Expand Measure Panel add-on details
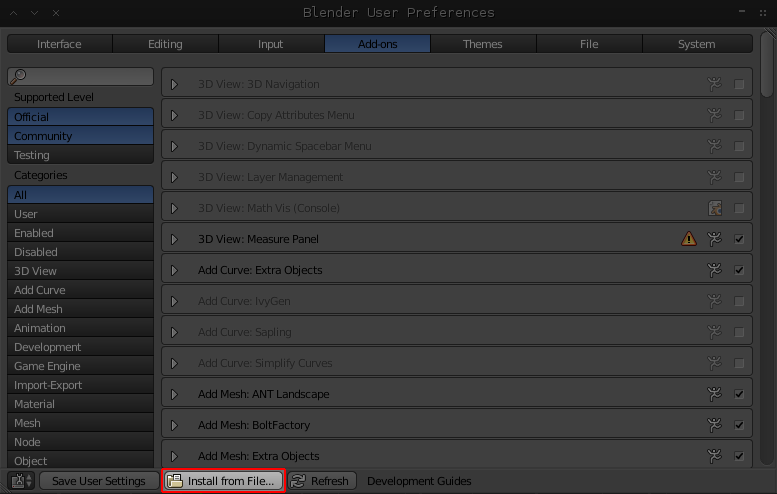 coord(174,239)
